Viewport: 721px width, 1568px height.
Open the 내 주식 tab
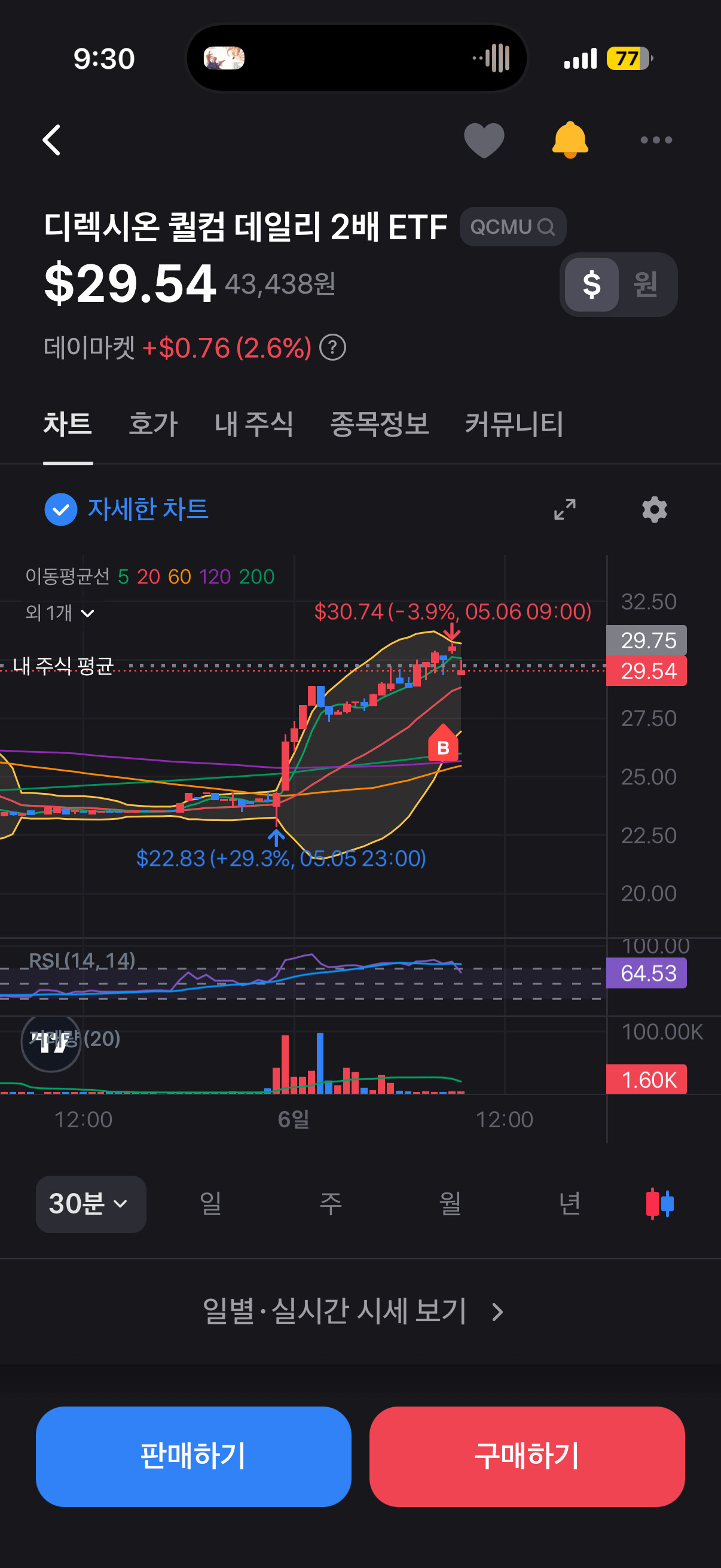(x=253, y=423)
